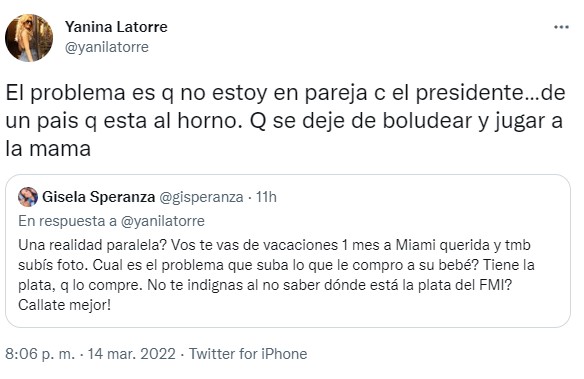Visit Gisela Speranza's profile name link
Screen dimensions: 584x379
pos(98,197)
